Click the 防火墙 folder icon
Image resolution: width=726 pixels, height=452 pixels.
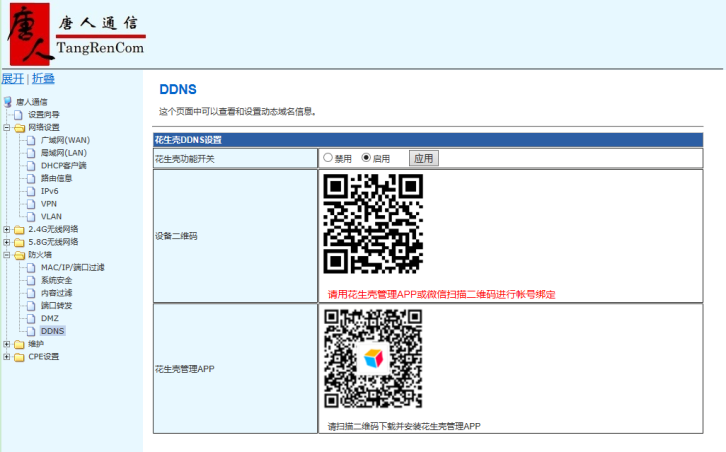19,255
